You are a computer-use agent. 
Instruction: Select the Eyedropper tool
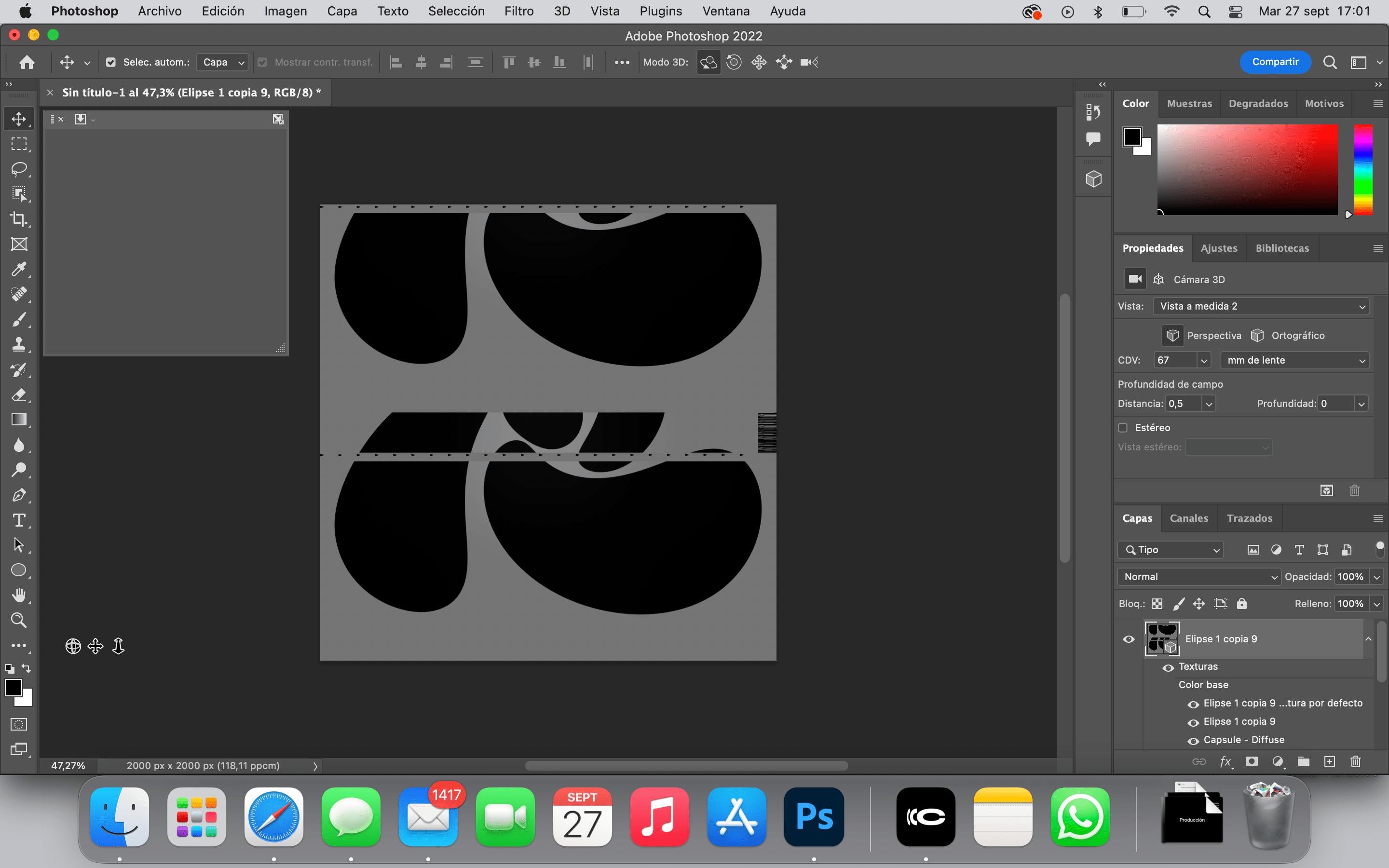19,269
